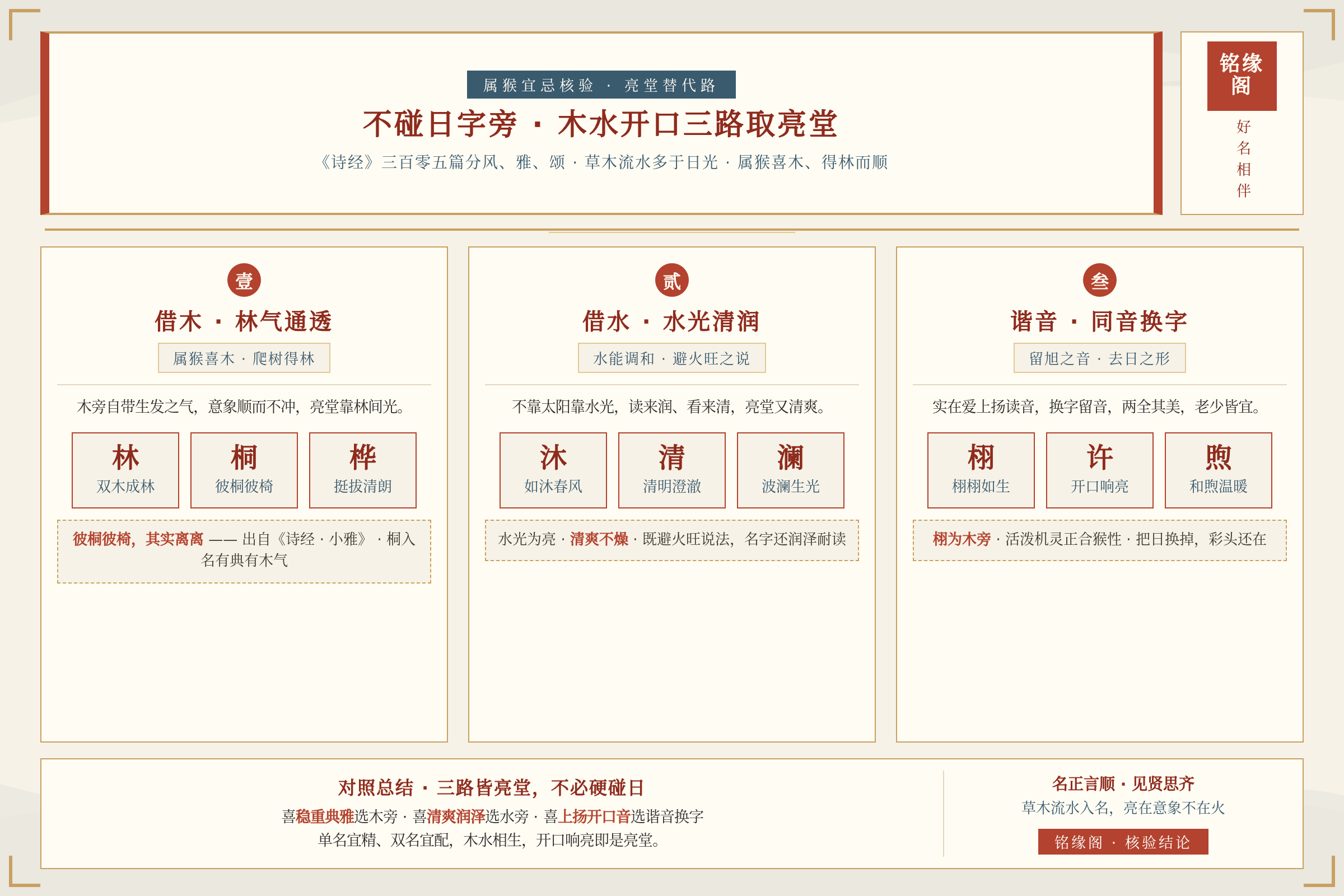Click the 属猴喜木 · 爬树得林 tag
1344x896 pixels.
pyautogui.click(x=244, y=358)
